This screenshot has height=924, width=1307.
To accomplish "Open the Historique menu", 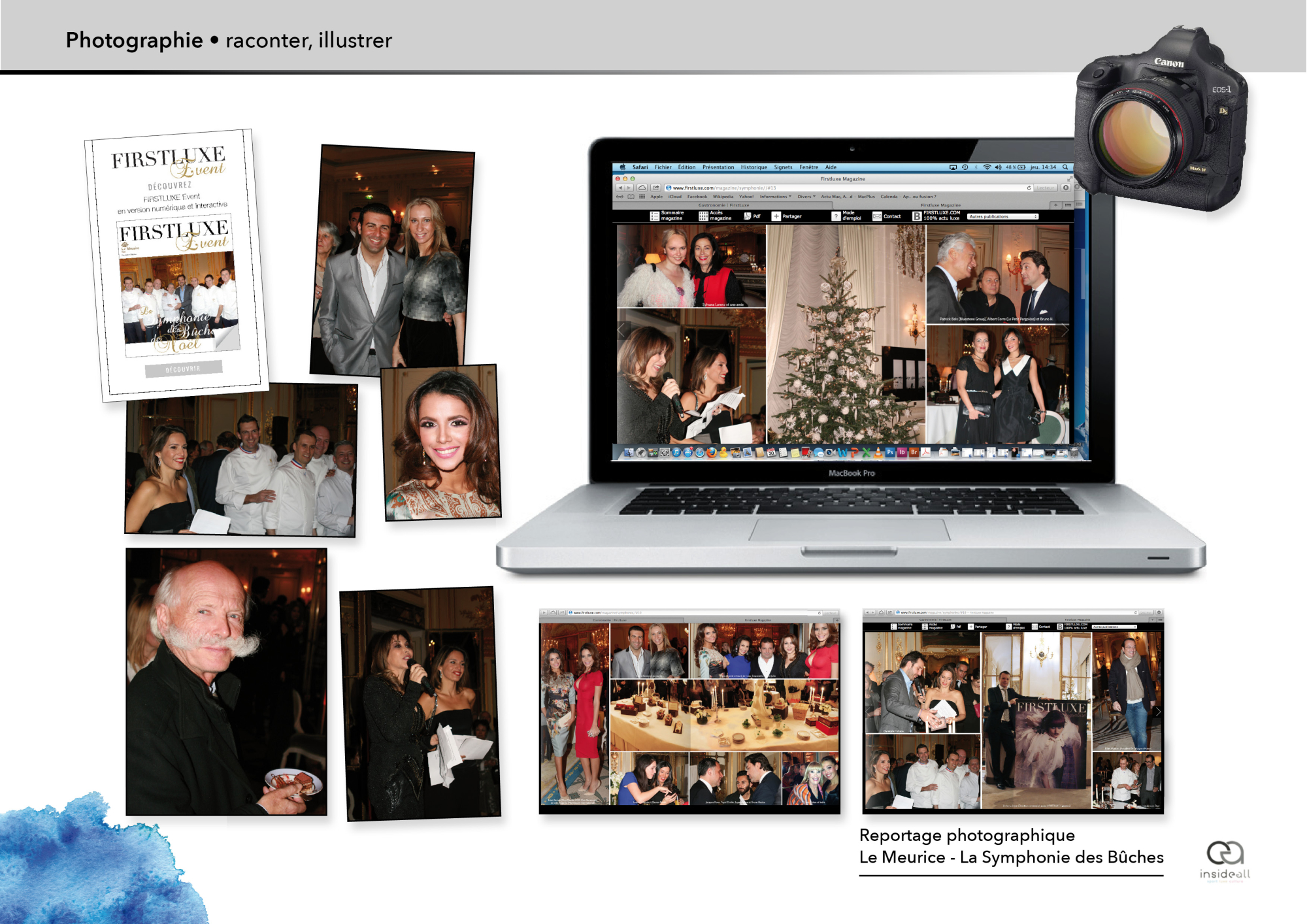I will coord(753,167).
